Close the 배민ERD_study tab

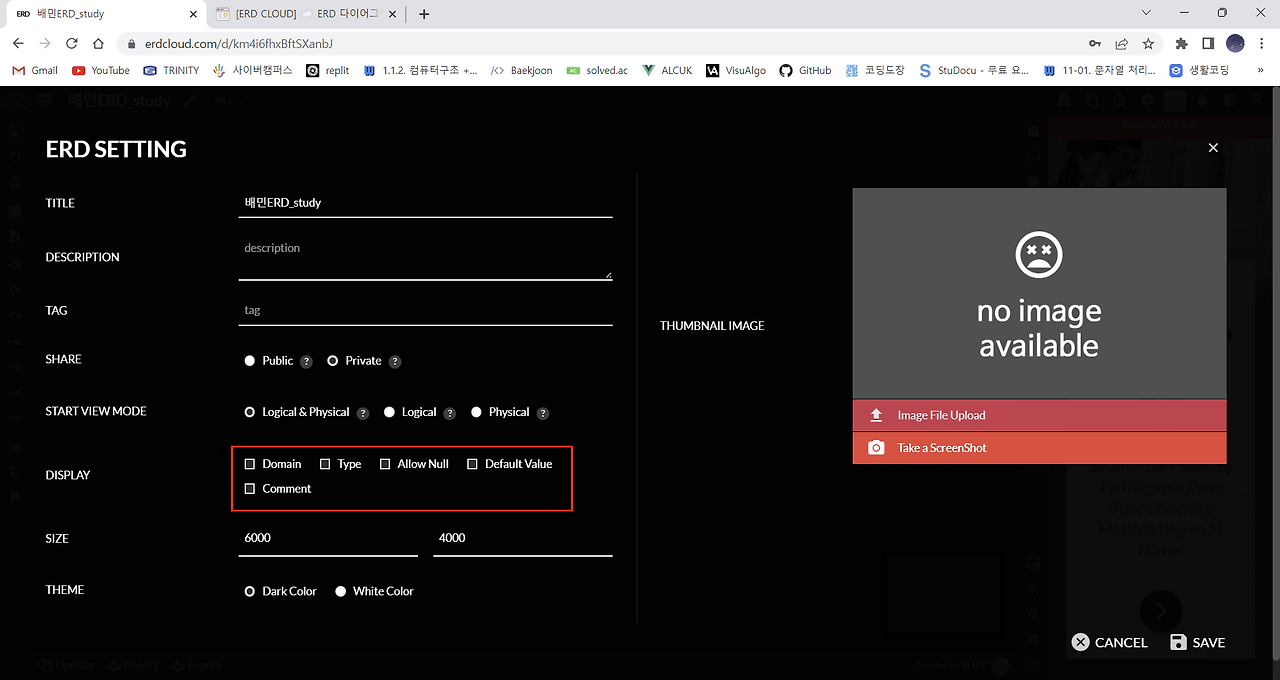pyautogui.click(x=194, y=14)
